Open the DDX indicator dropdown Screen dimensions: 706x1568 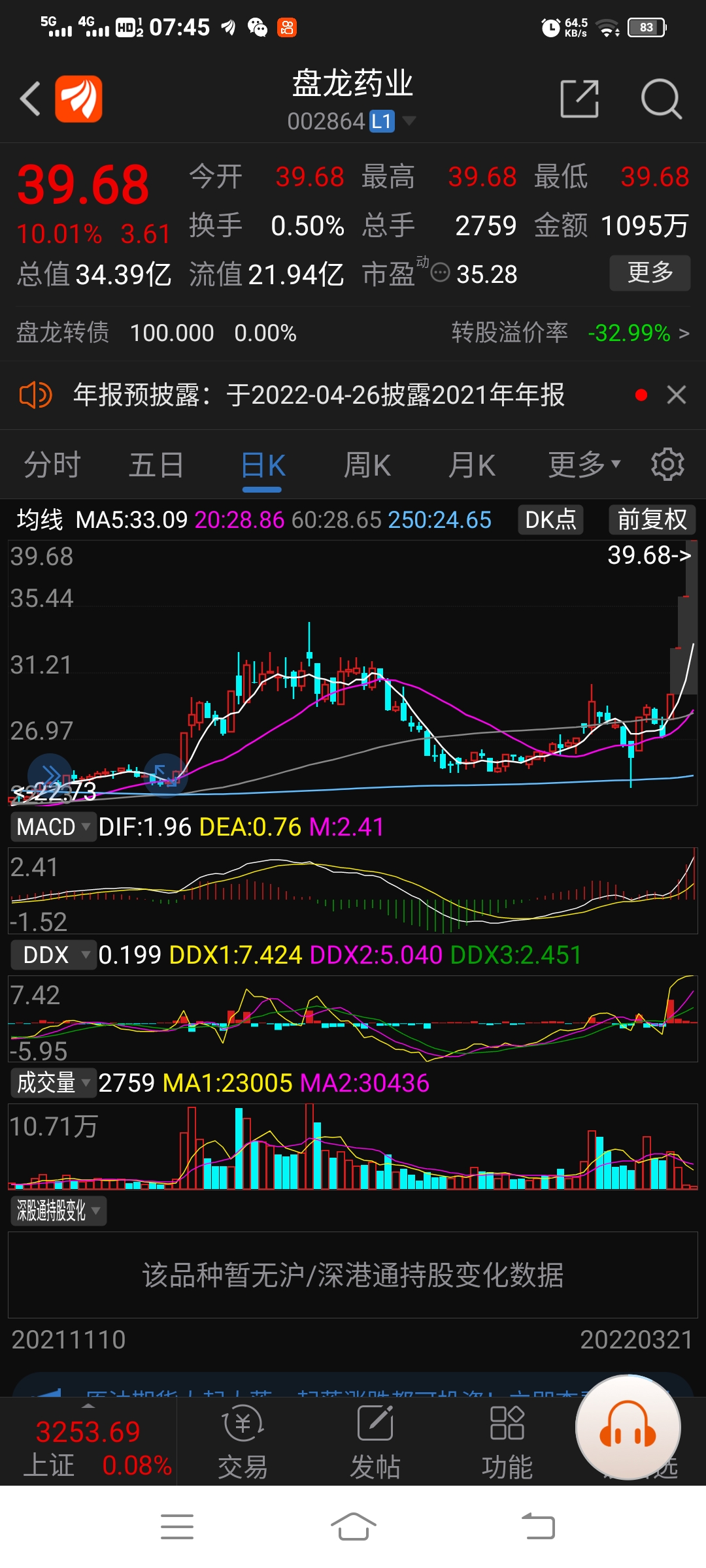[53, 955]
